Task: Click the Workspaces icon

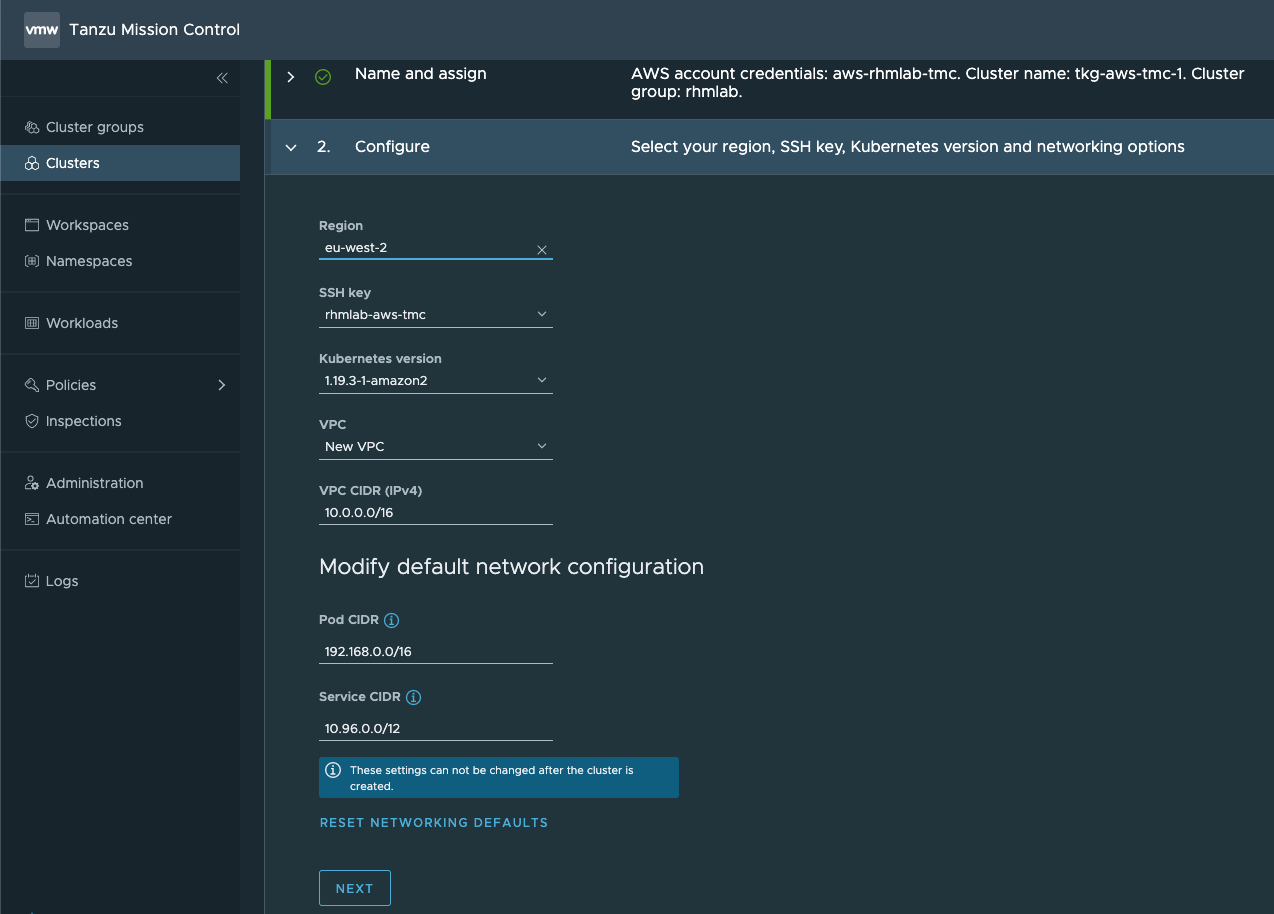Action: tap(32, 225)
